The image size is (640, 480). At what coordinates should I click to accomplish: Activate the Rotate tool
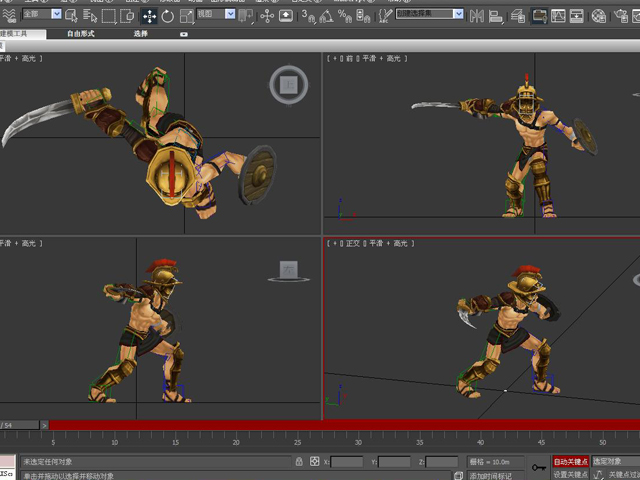pos(168,16)
